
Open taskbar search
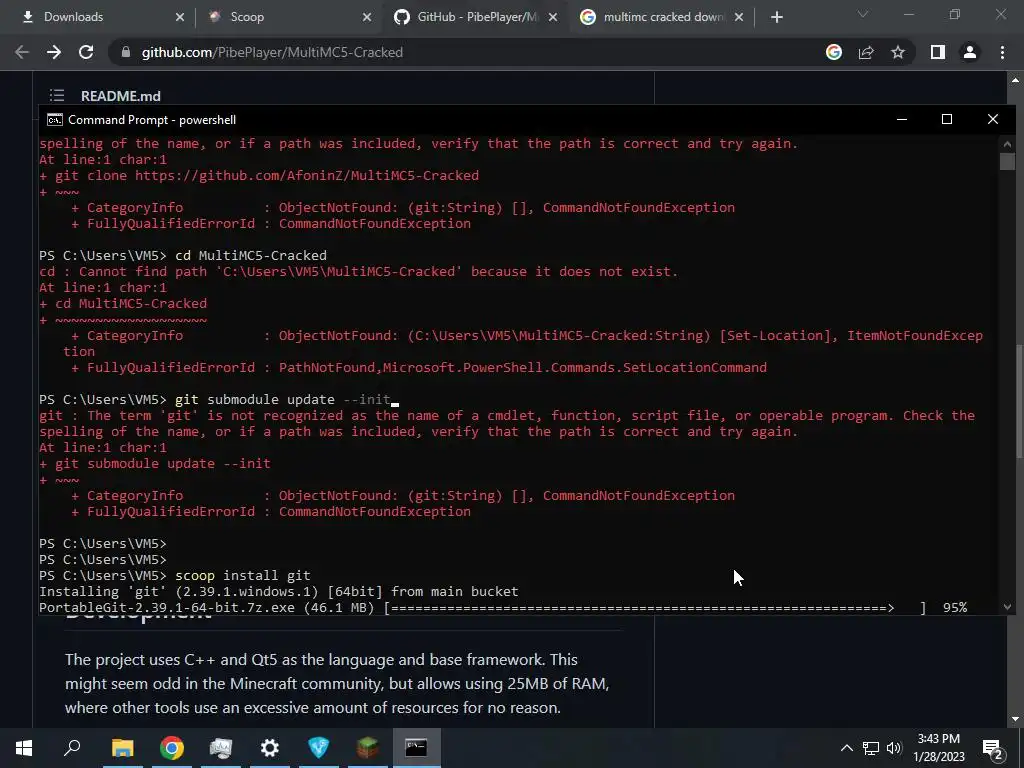(72, 748)
